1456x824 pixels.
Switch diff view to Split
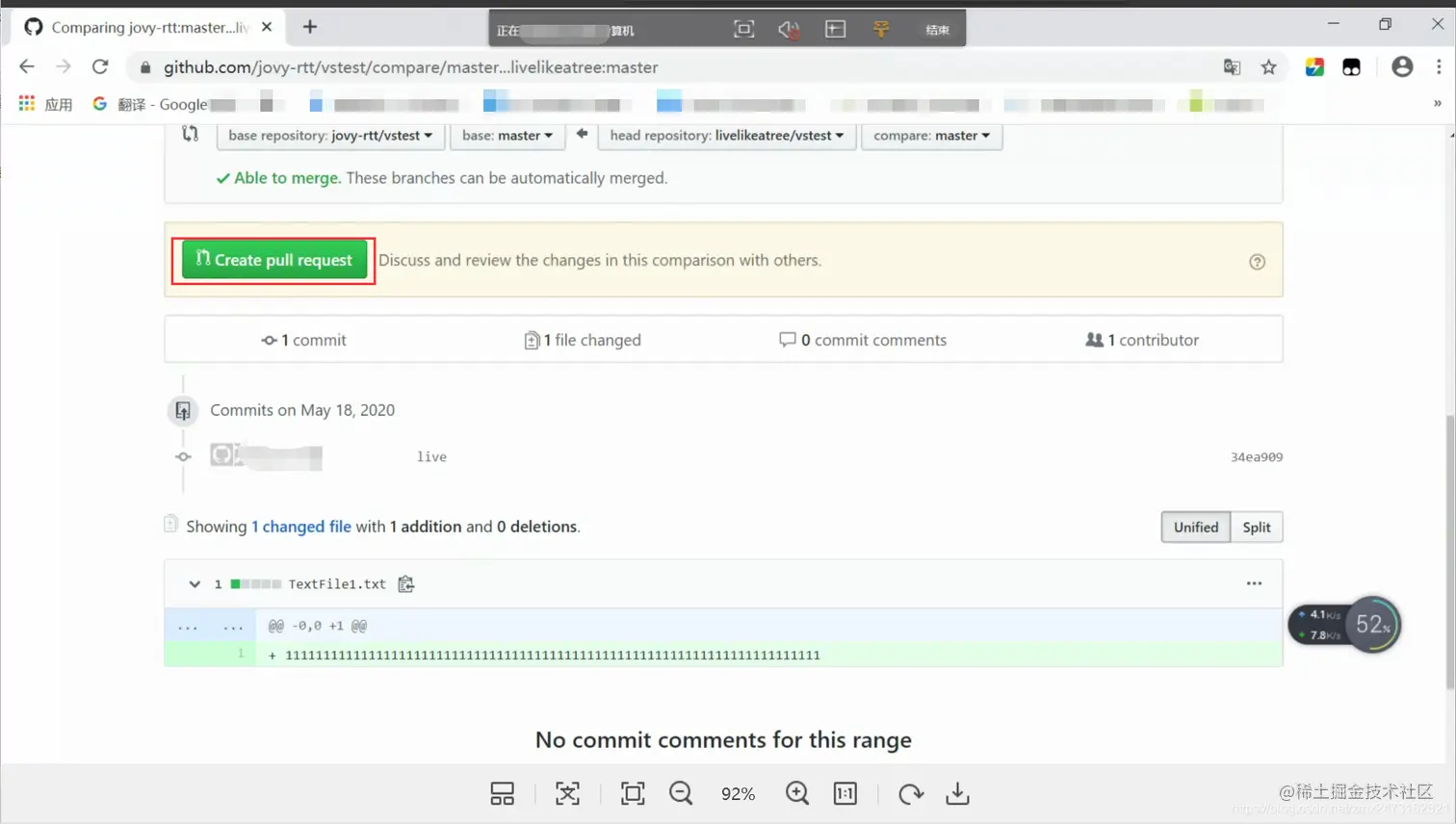(x=1257, y=528)
